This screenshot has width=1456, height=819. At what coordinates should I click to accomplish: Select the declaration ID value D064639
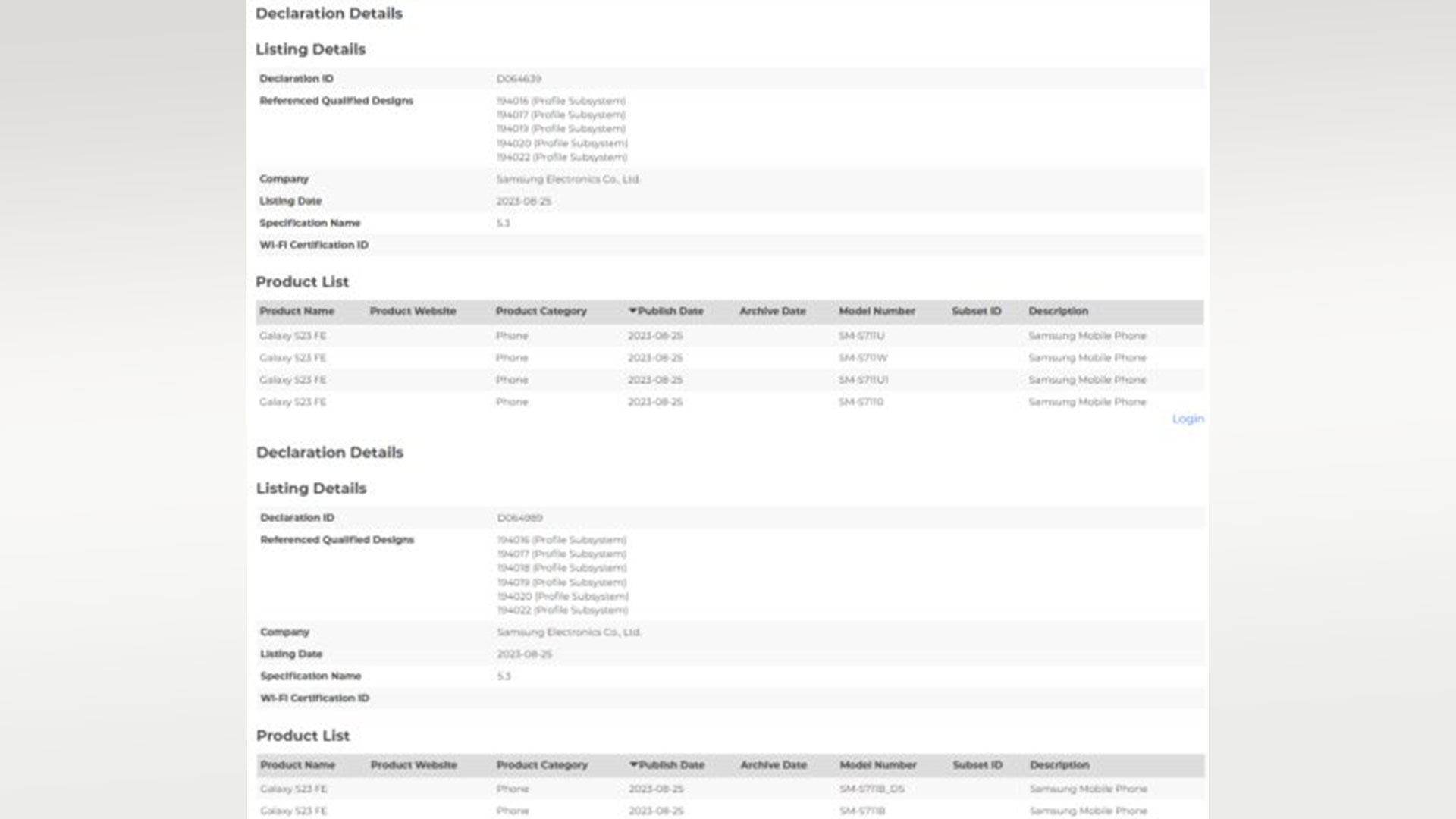519,79
